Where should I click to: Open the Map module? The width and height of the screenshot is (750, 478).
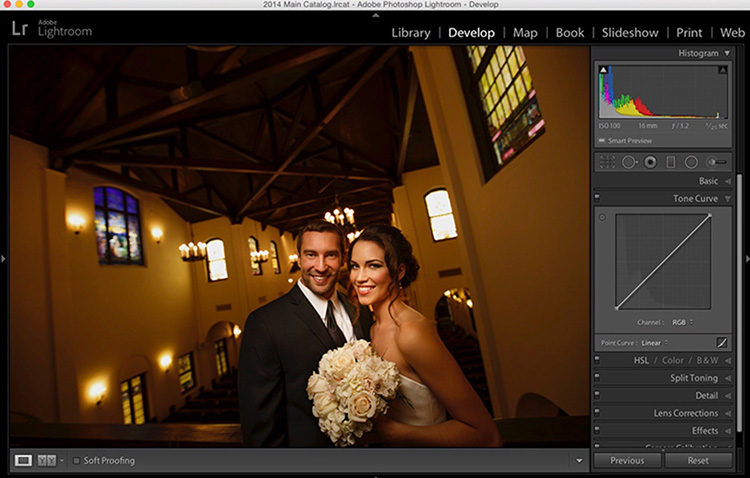[x=525, y=33]
